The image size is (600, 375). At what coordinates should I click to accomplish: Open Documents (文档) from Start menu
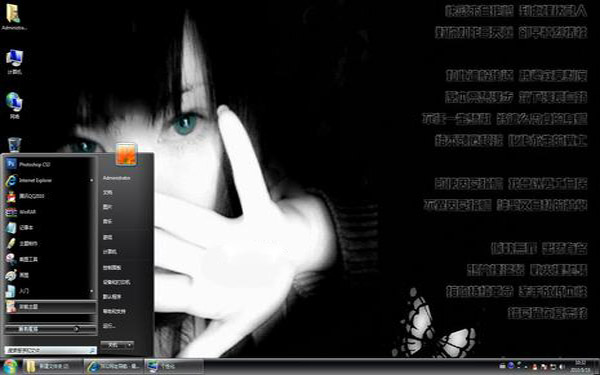coord(108,192)
